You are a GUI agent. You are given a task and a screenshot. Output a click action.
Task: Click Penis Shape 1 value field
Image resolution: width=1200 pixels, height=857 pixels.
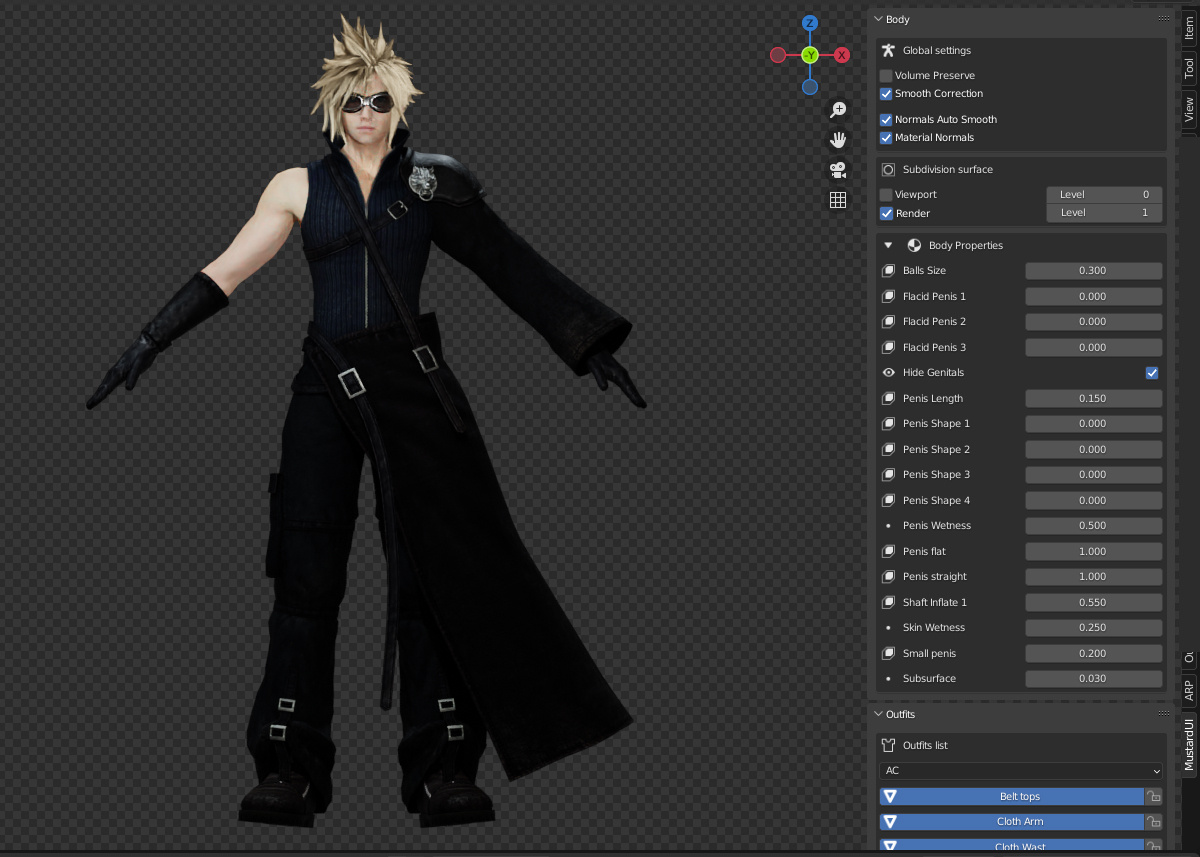(1093, 424)
